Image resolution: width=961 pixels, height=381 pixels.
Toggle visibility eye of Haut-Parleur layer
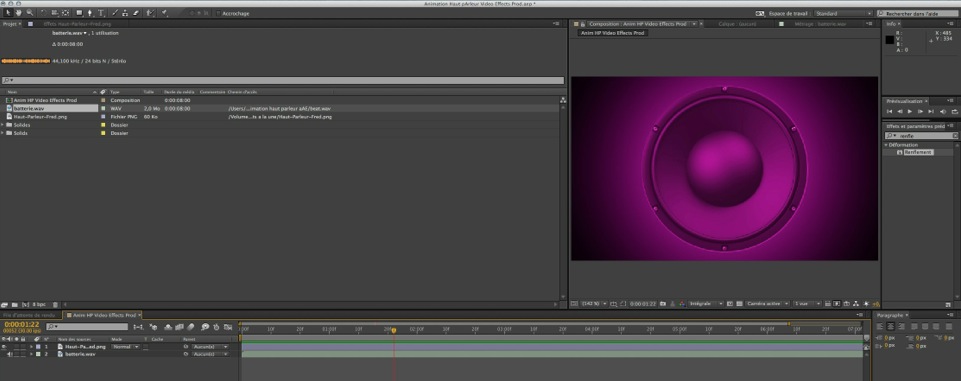(4, 347)
